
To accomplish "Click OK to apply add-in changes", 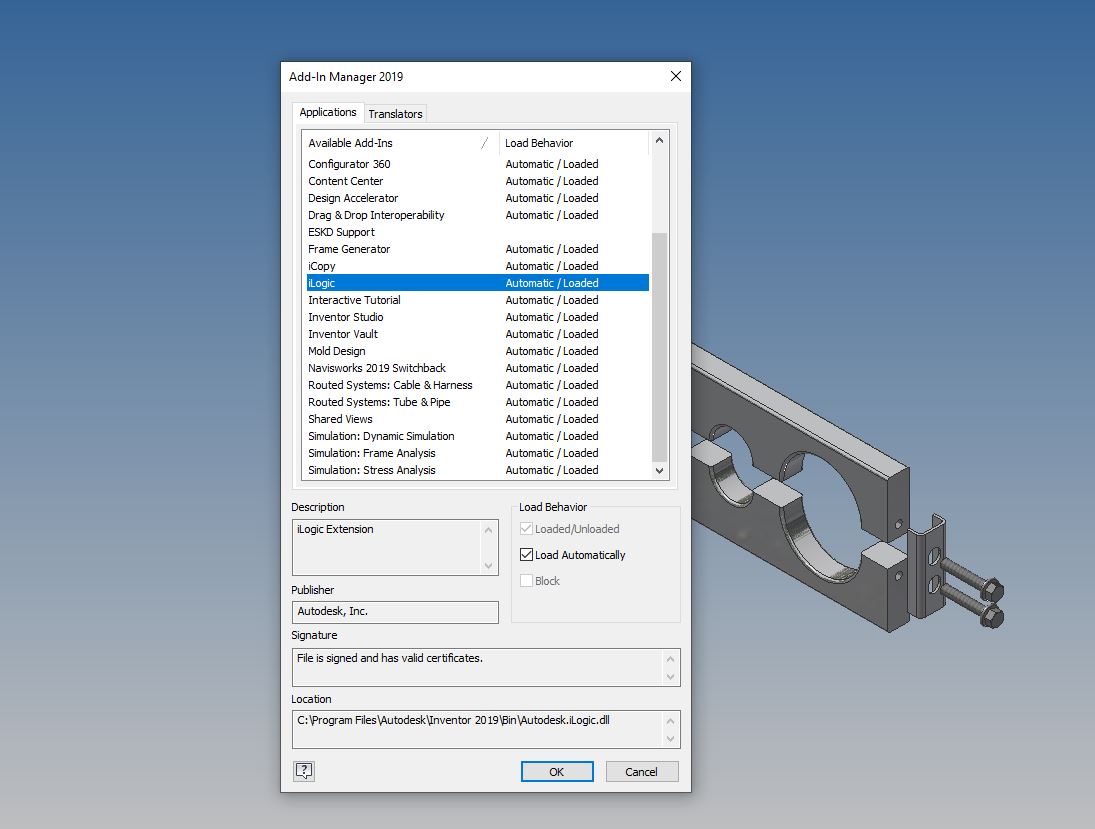I will 556,771.
